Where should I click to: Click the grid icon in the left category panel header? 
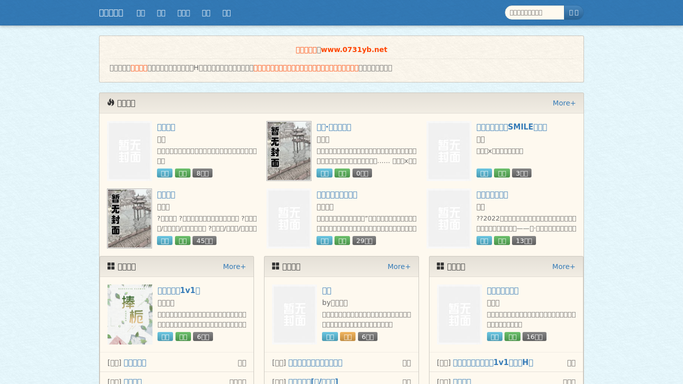point(111,266)
